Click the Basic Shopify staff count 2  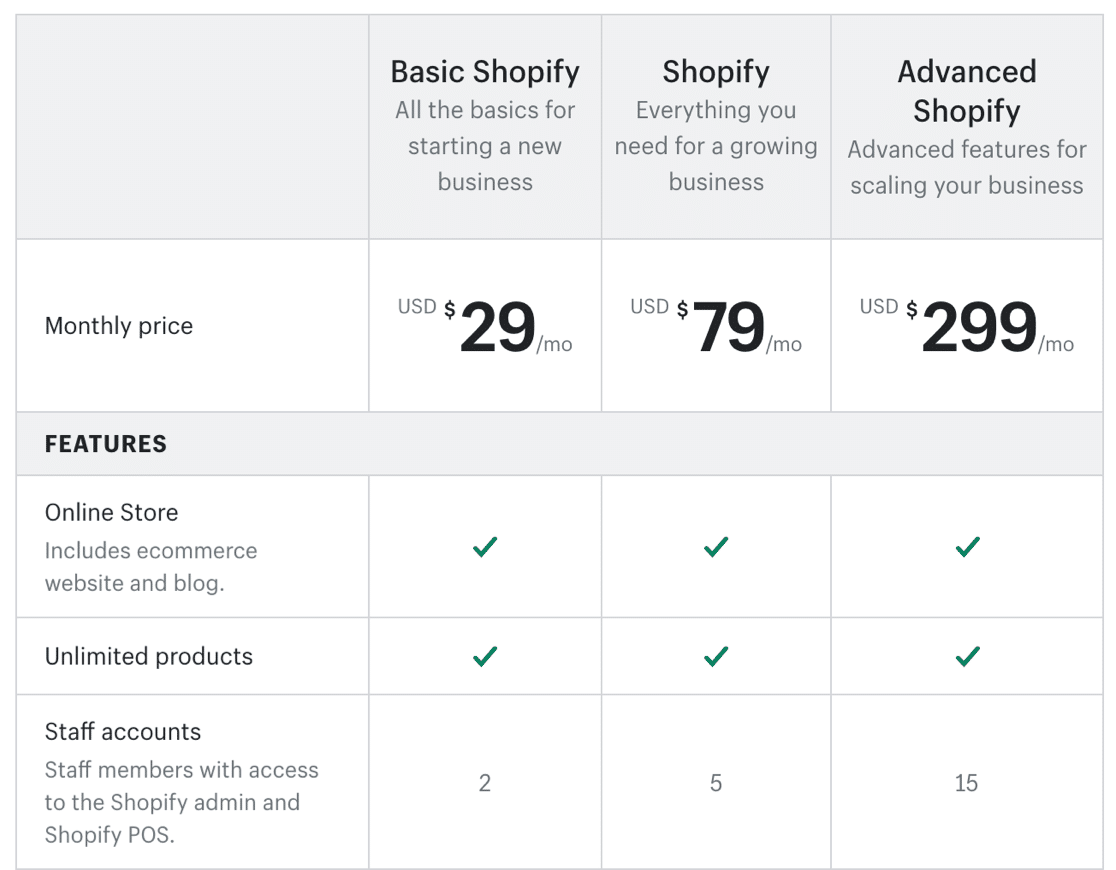(485, 783)
